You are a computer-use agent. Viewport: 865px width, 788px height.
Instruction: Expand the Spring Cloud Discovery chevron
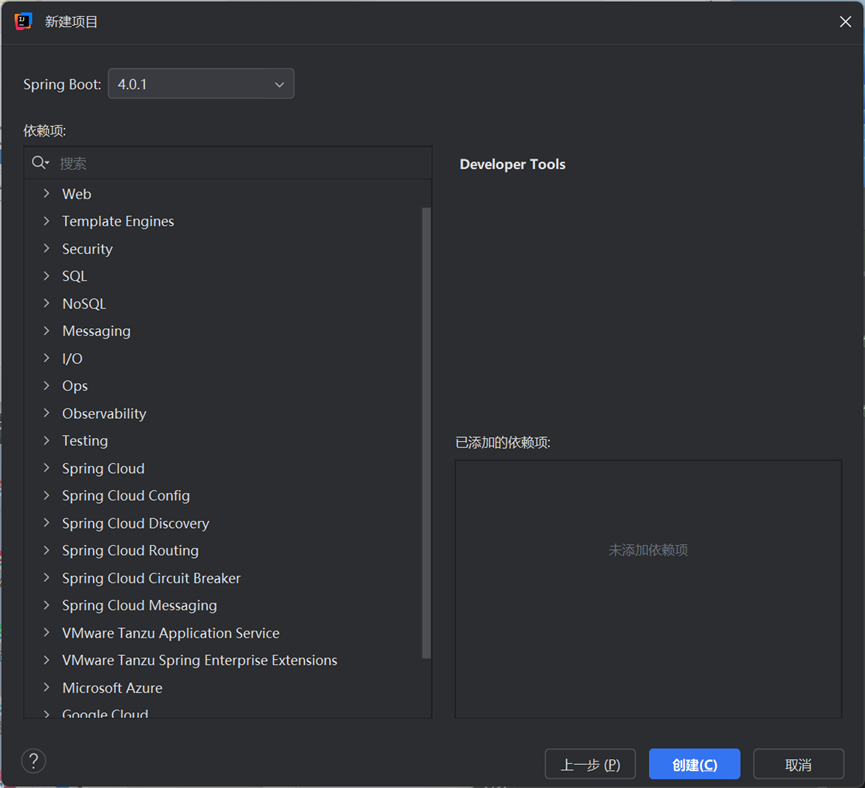[46, 523]
